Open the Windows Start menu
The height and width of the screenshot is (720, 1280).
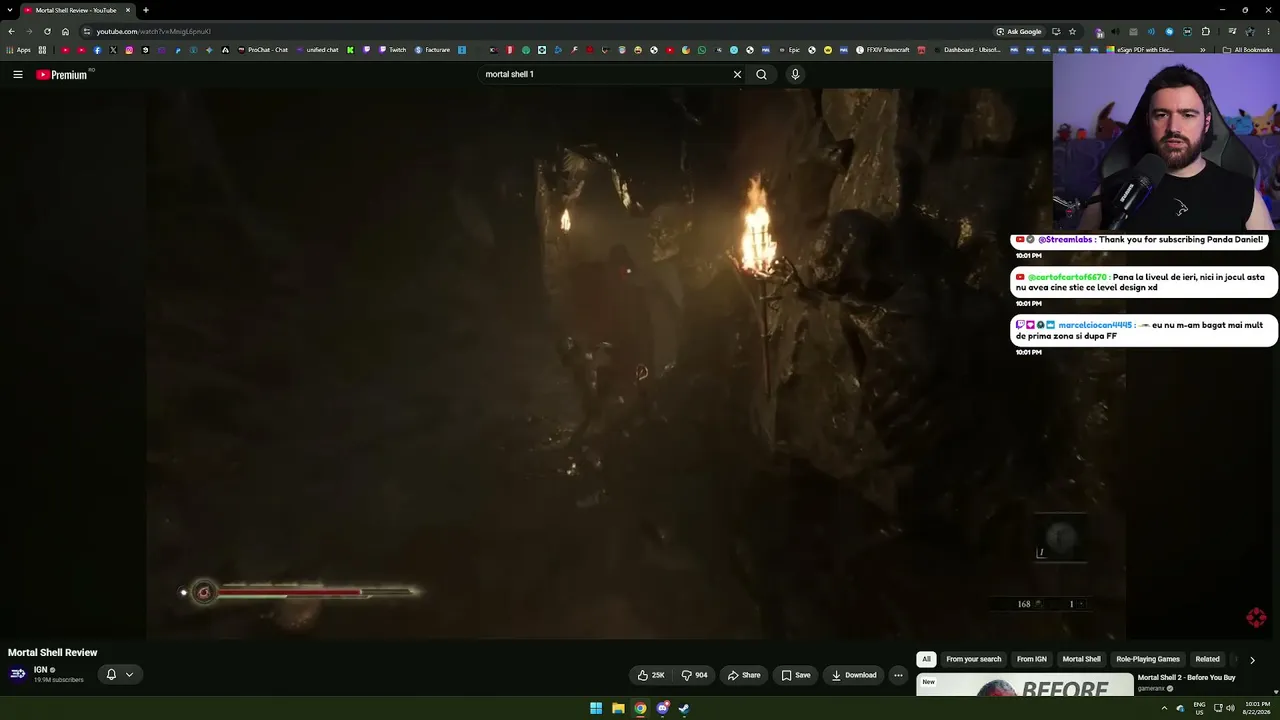pyautogui.click(x=596, y=708)
